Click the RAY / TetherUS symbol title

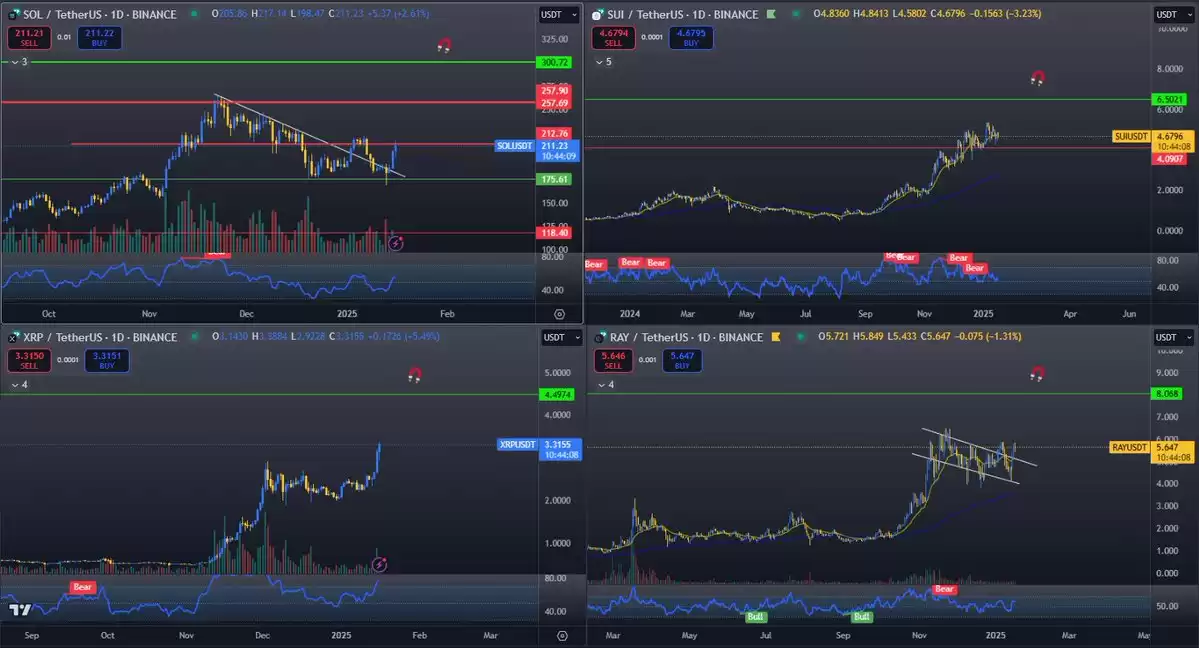pyautogui.click(x=687, y=337)
